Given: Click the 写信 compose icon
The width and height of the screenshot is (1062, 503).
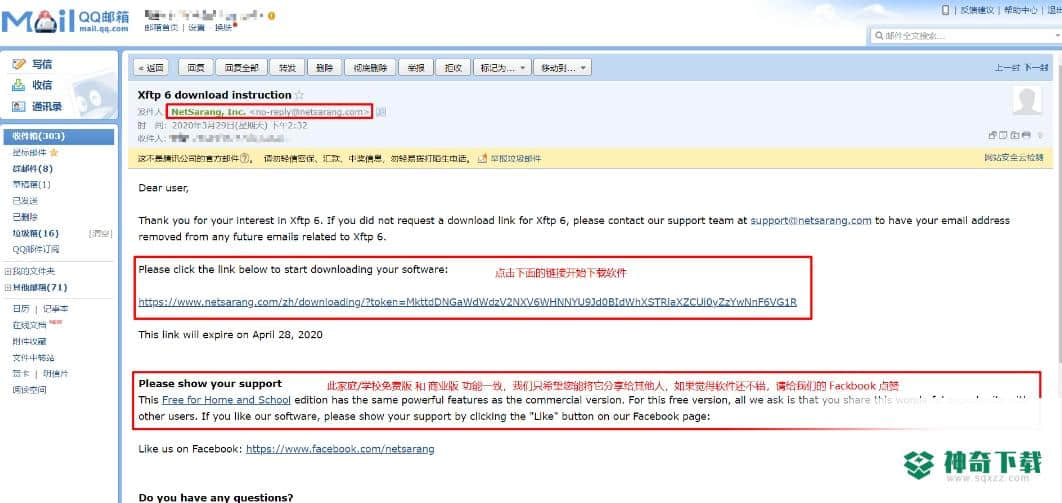Looking at the screenshot, I should [x=18, y=64].
